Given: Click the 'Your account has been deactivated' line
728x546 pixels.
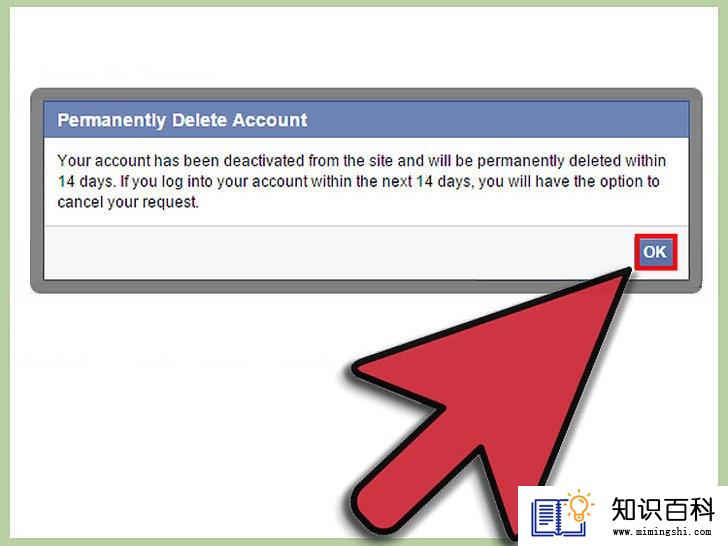Looking at the screenshot, I should coord(362,161).
